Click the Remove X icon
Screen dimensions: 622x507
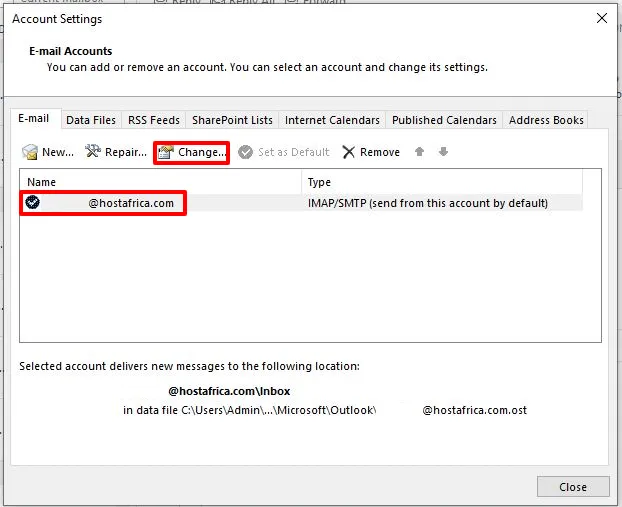coord(349,152)
